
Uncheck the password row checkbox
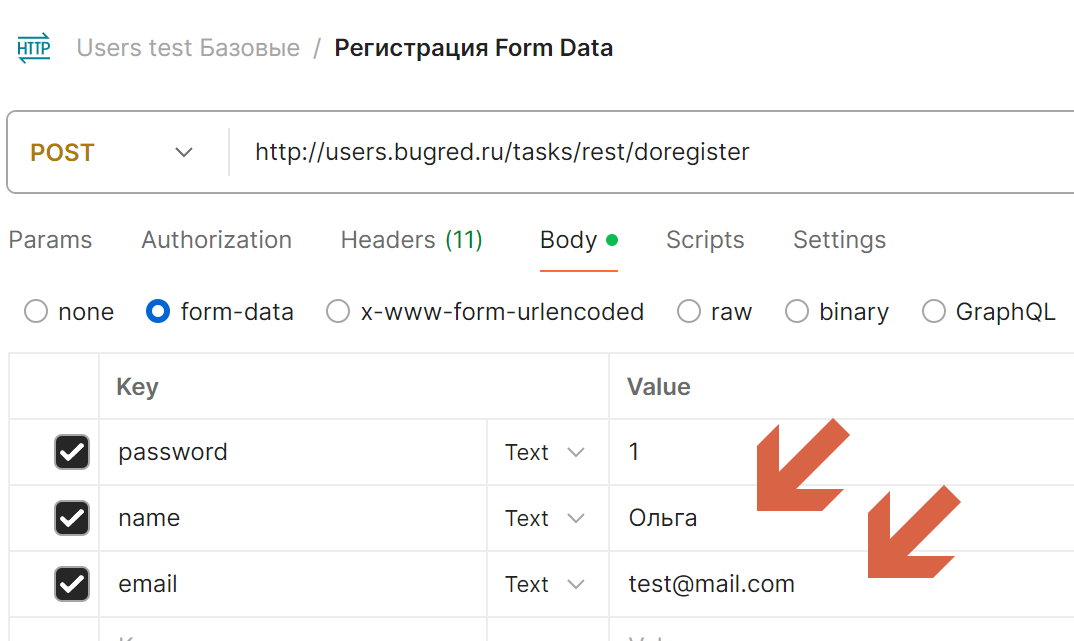click(x=72, y=452)
